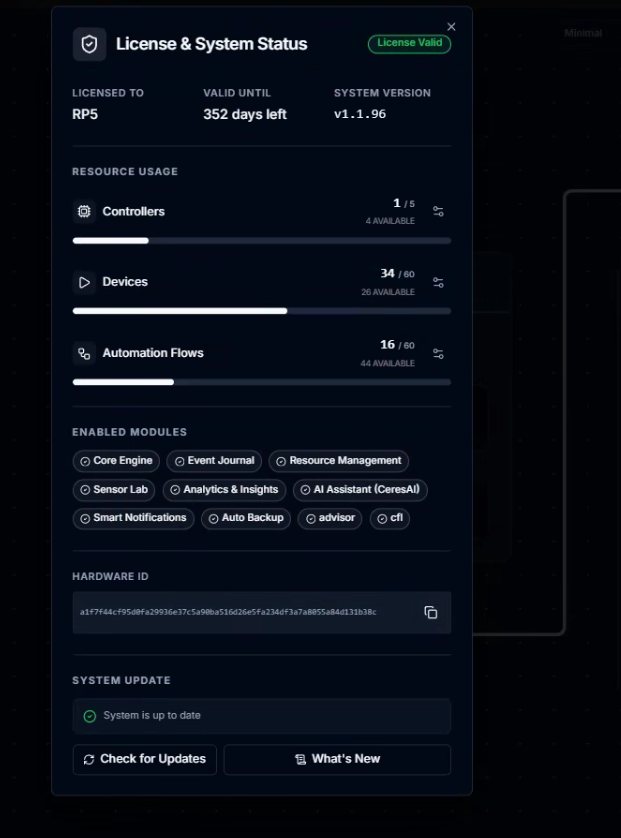
Task: Copy the hardware ID with copy icon
Action: tap(431, 612)
